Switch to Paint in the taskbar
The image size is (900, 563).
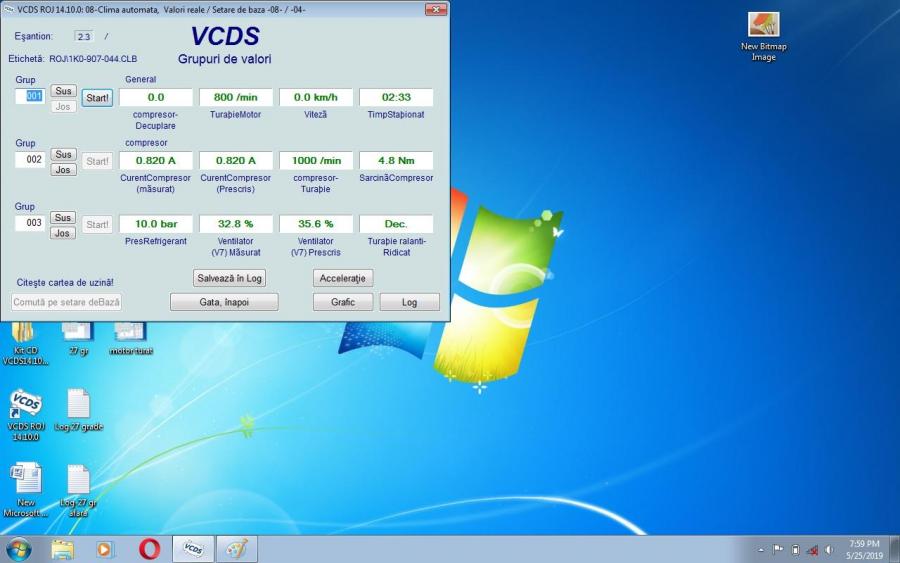(x=236, y=549)
